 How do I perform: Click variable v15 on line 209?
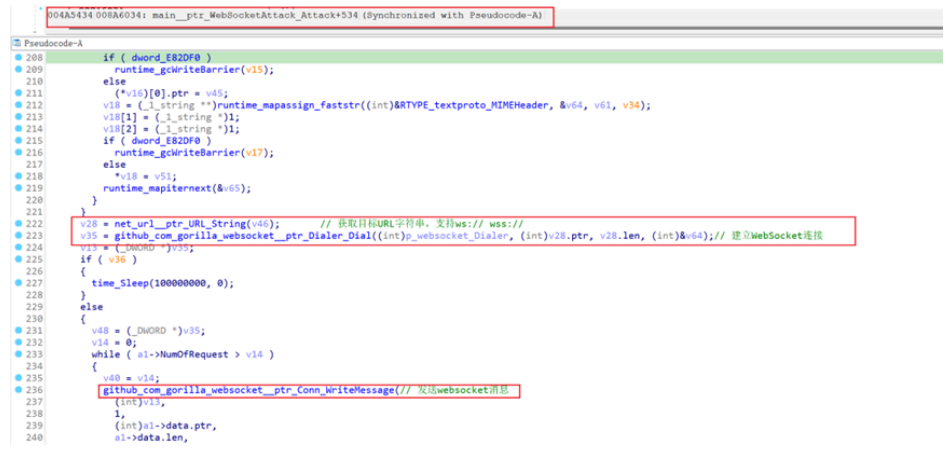pyautogui.click(x=254, y=69)
